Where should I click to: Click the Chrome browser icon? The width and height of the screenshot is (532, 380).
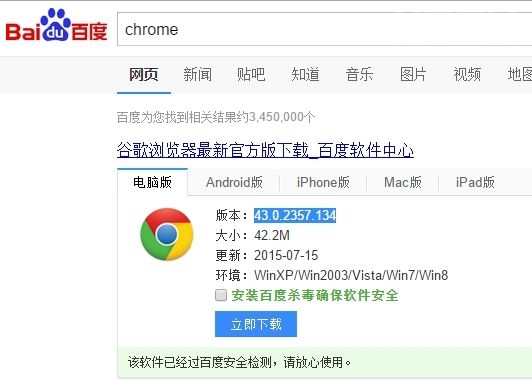pos(167,234)
